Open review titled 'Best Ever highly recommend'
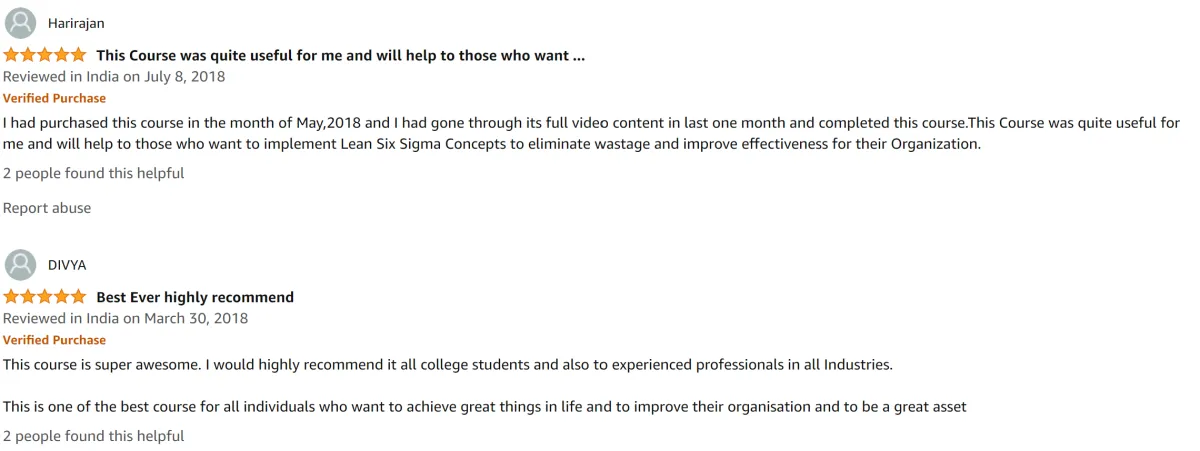 [x=195, y=297]
